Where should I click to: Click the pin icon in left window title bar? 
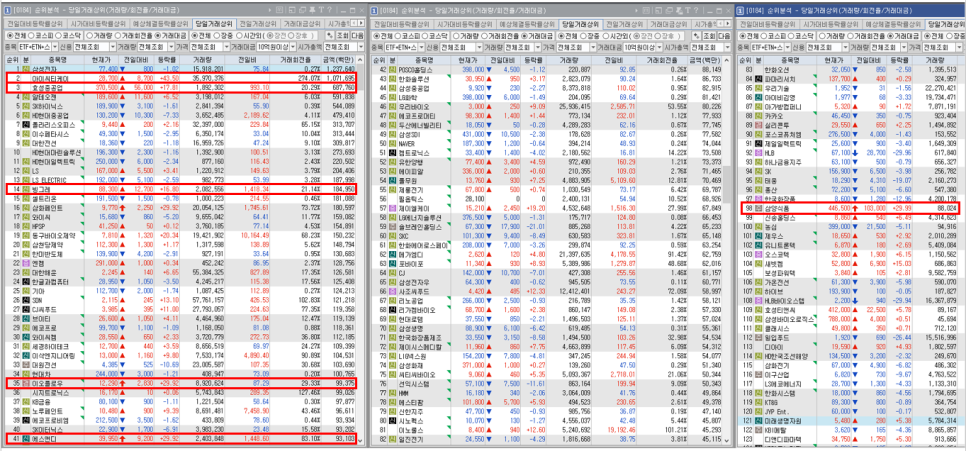pyautogui.click(x=312, y=10)
